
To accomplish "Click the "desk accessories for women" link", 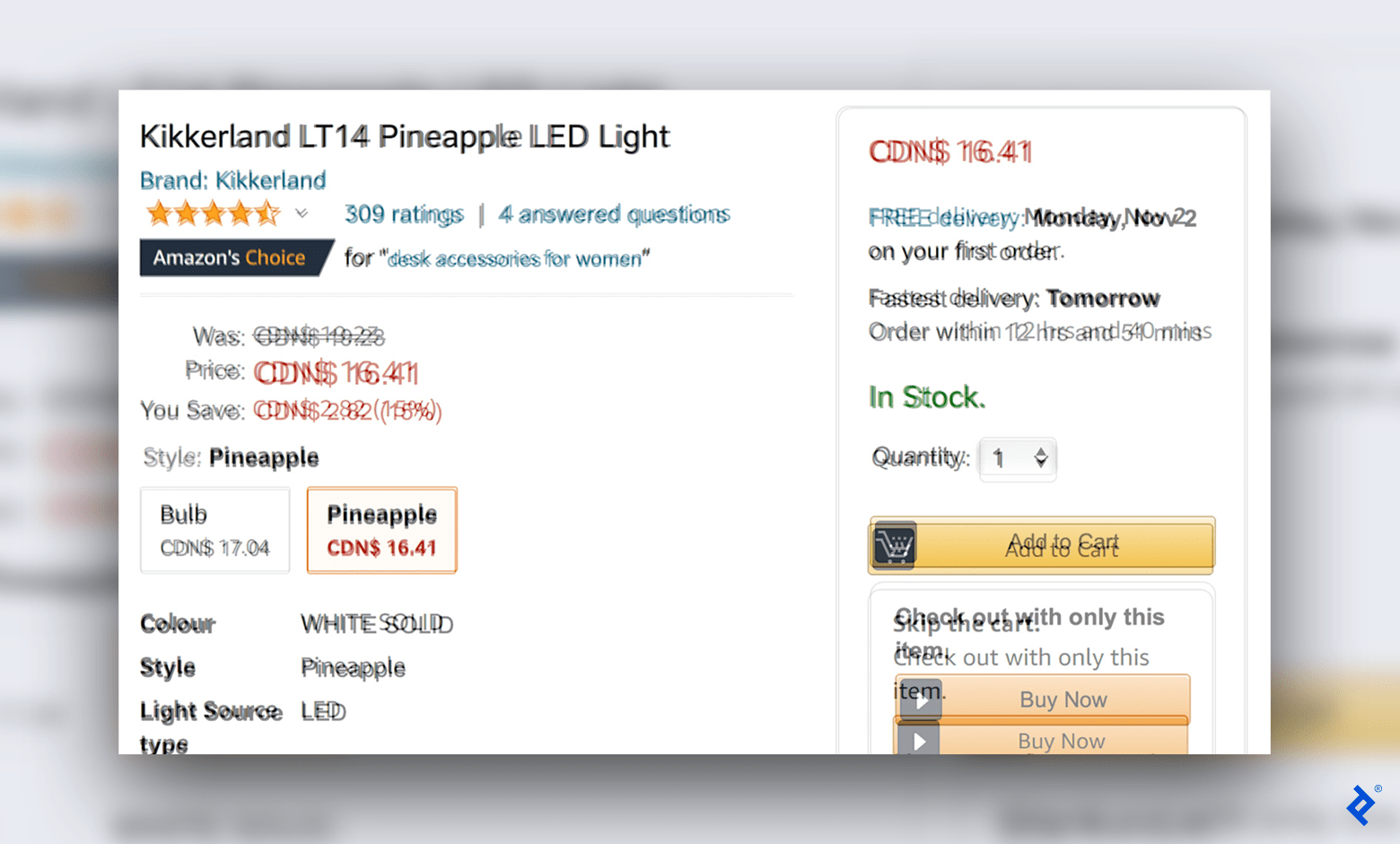I will click(x=516, y=258).
